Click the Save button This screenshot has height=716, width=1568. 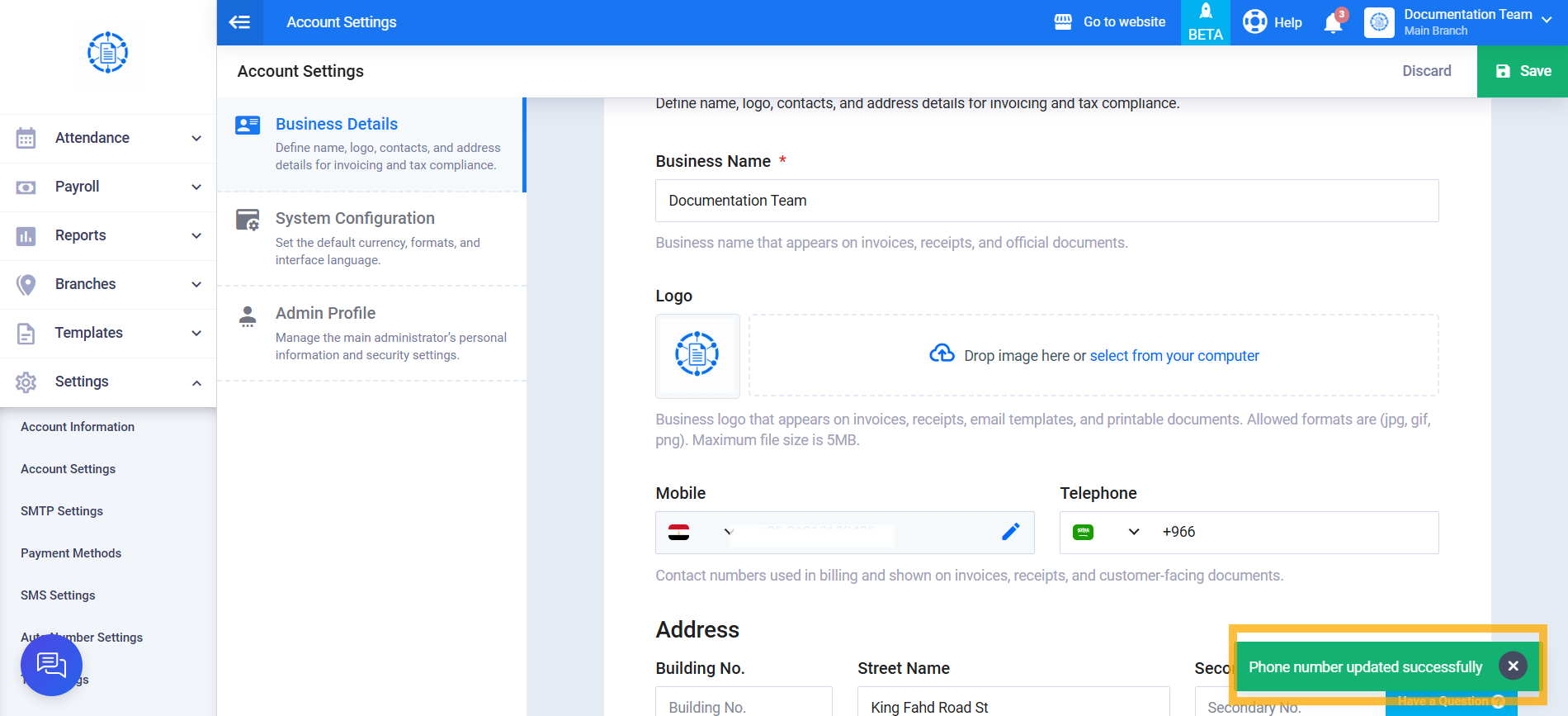pyautogui.click(x=1523, y=71)
